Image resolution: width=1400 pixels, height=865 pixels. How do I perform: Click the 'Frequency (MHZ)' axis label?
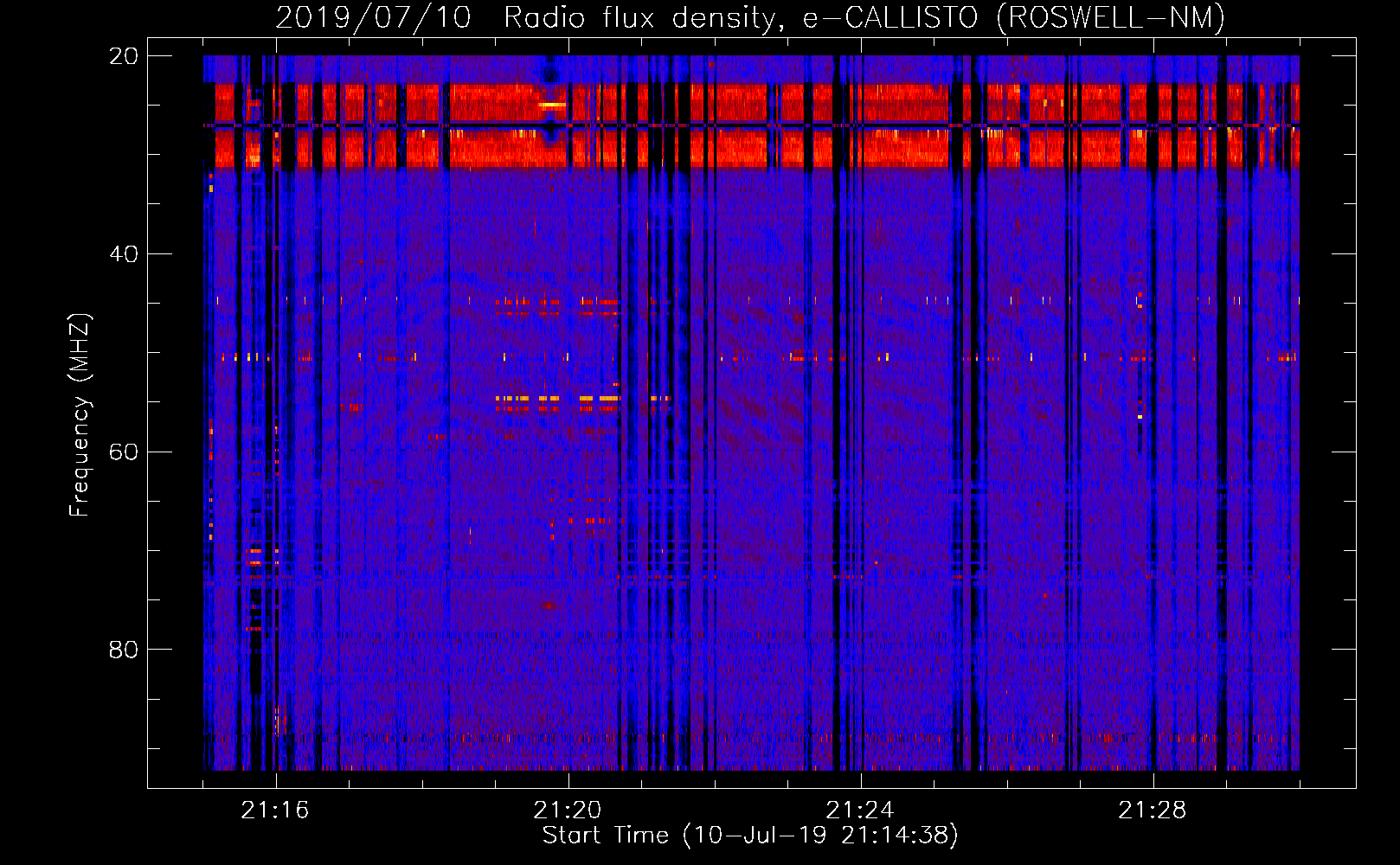pos(80,415)
